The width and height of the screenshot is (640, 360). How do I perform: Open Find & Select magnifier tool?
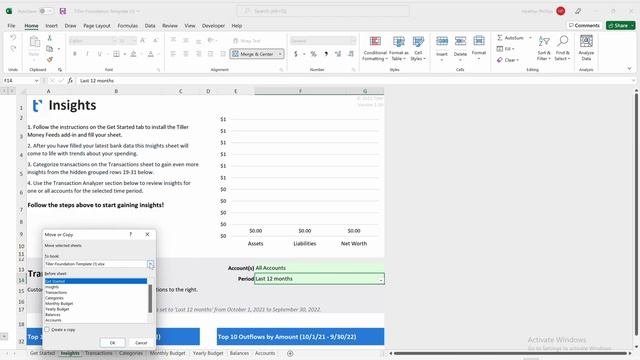[x=562, y=48]
